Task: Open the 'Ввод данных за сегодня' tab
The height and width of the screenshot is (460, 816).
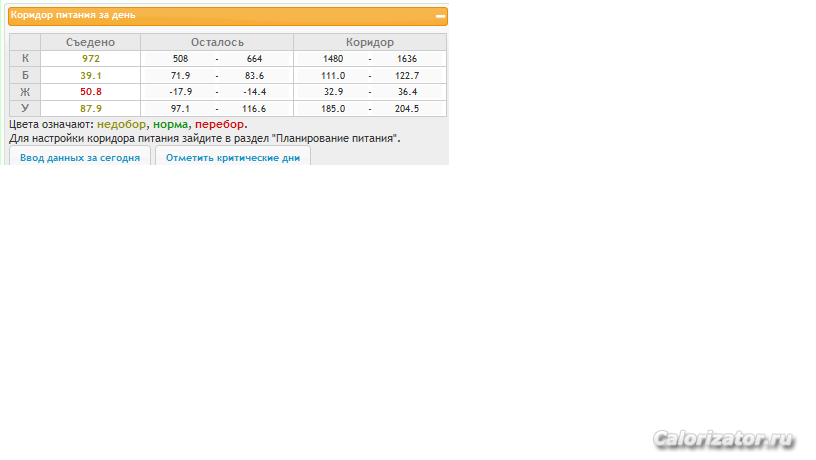Action: click(80, 158)
